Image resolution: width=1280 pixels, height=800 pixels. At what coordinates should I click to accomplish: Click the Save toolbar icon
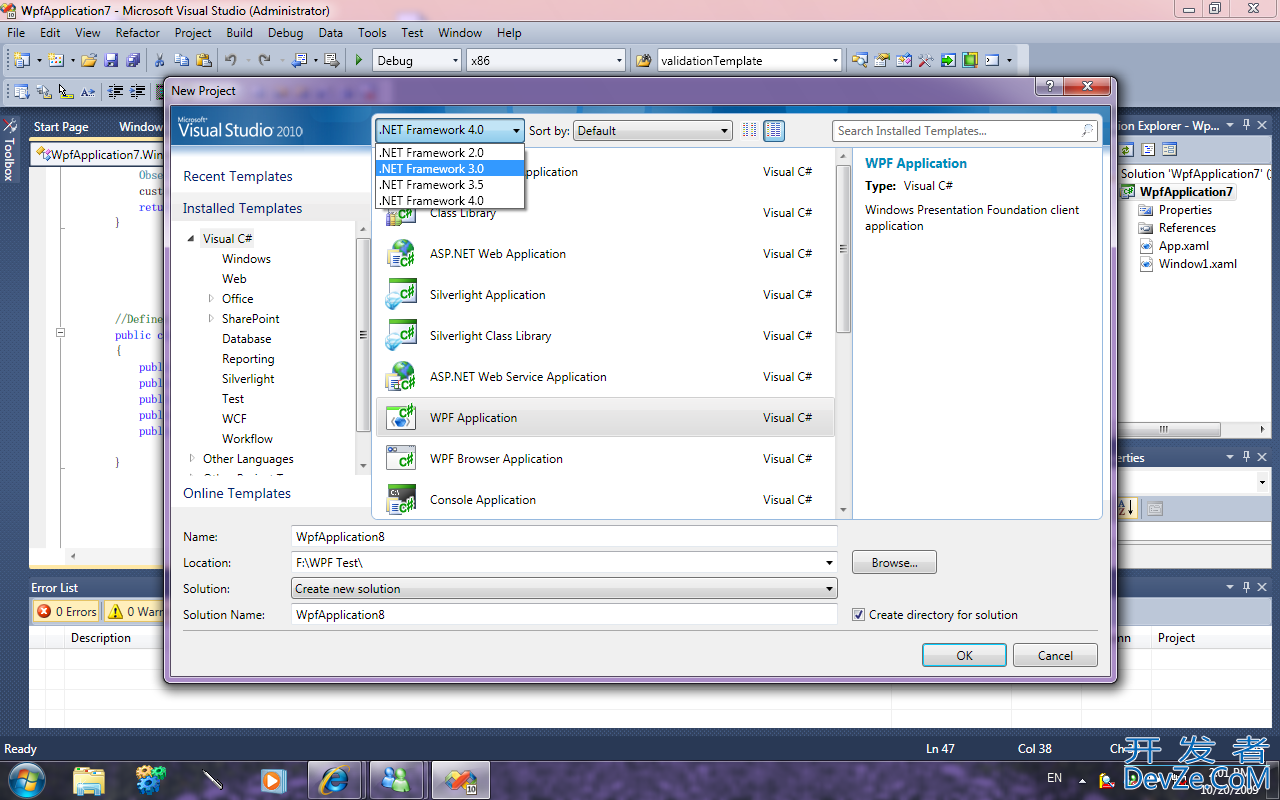112,60
